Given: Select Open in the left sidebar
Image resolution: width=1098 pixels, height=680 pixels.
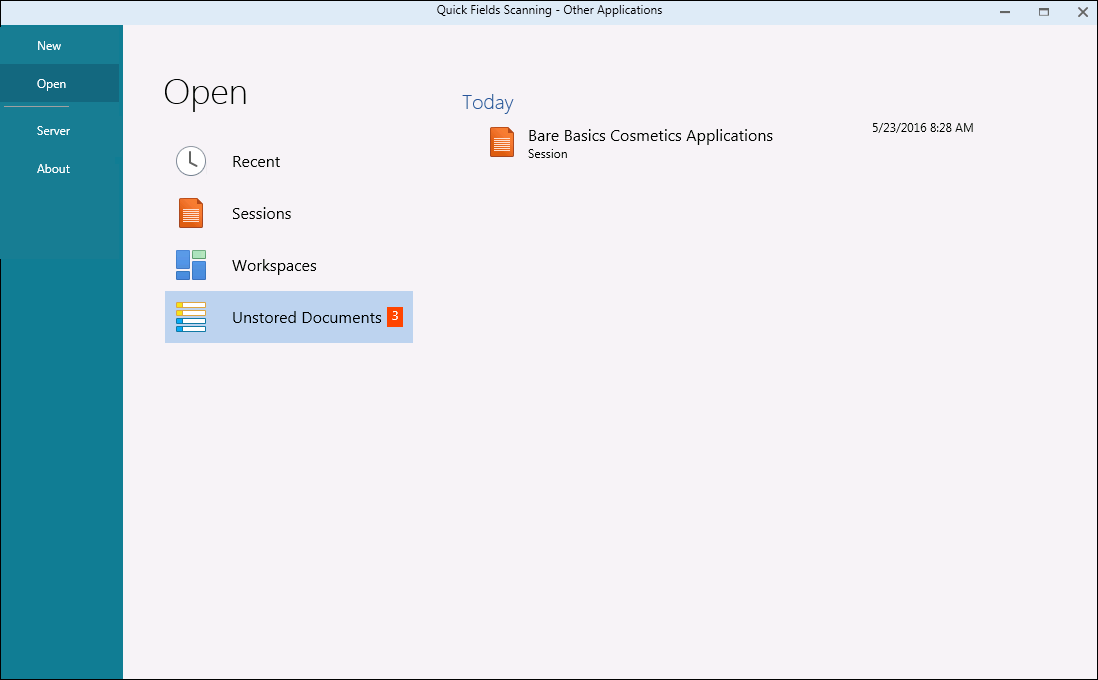Looking at the screenshot, I should pyautogui.click(x=51, y=84).
